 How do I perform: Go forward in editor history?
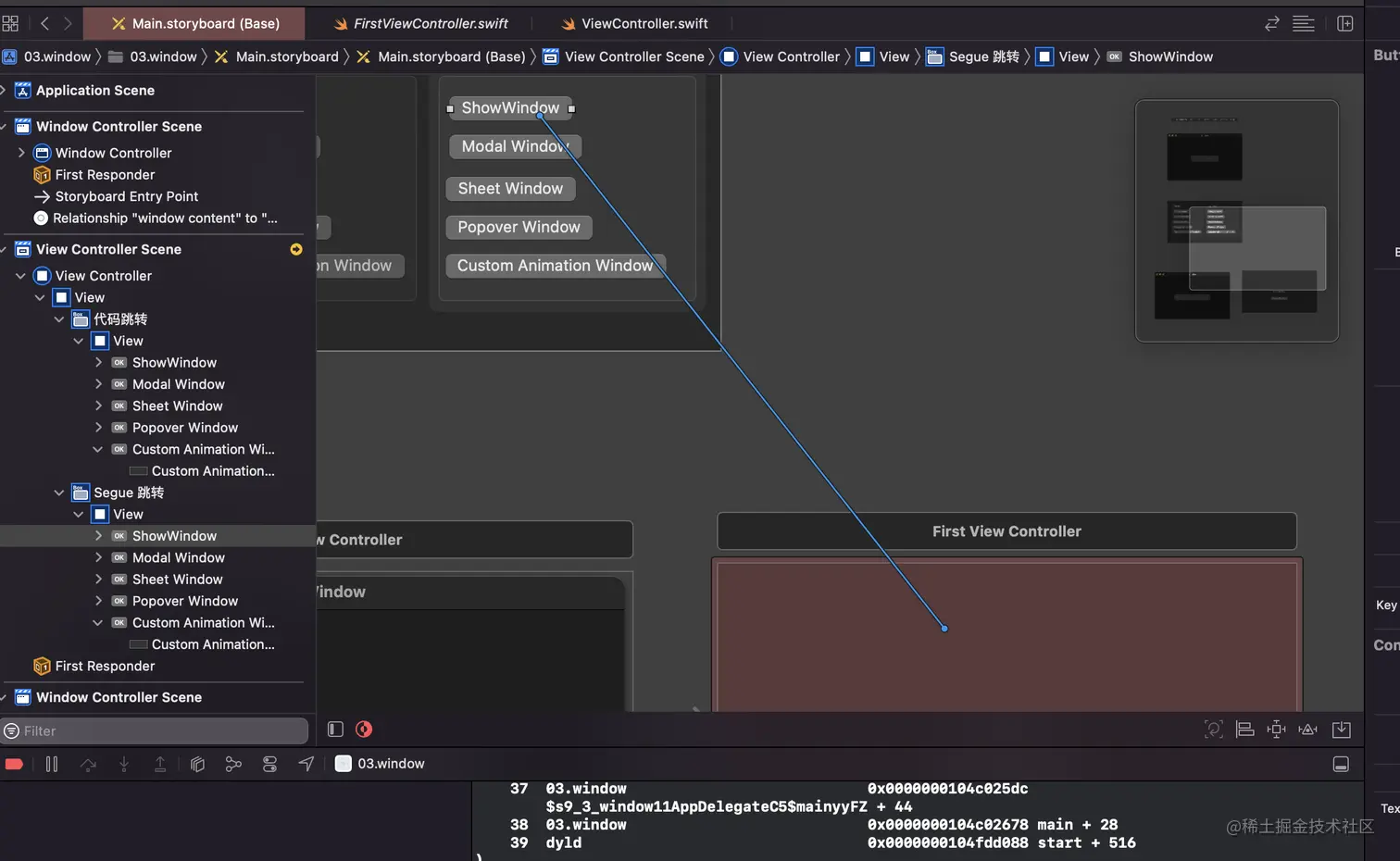(x=68, y=23)
